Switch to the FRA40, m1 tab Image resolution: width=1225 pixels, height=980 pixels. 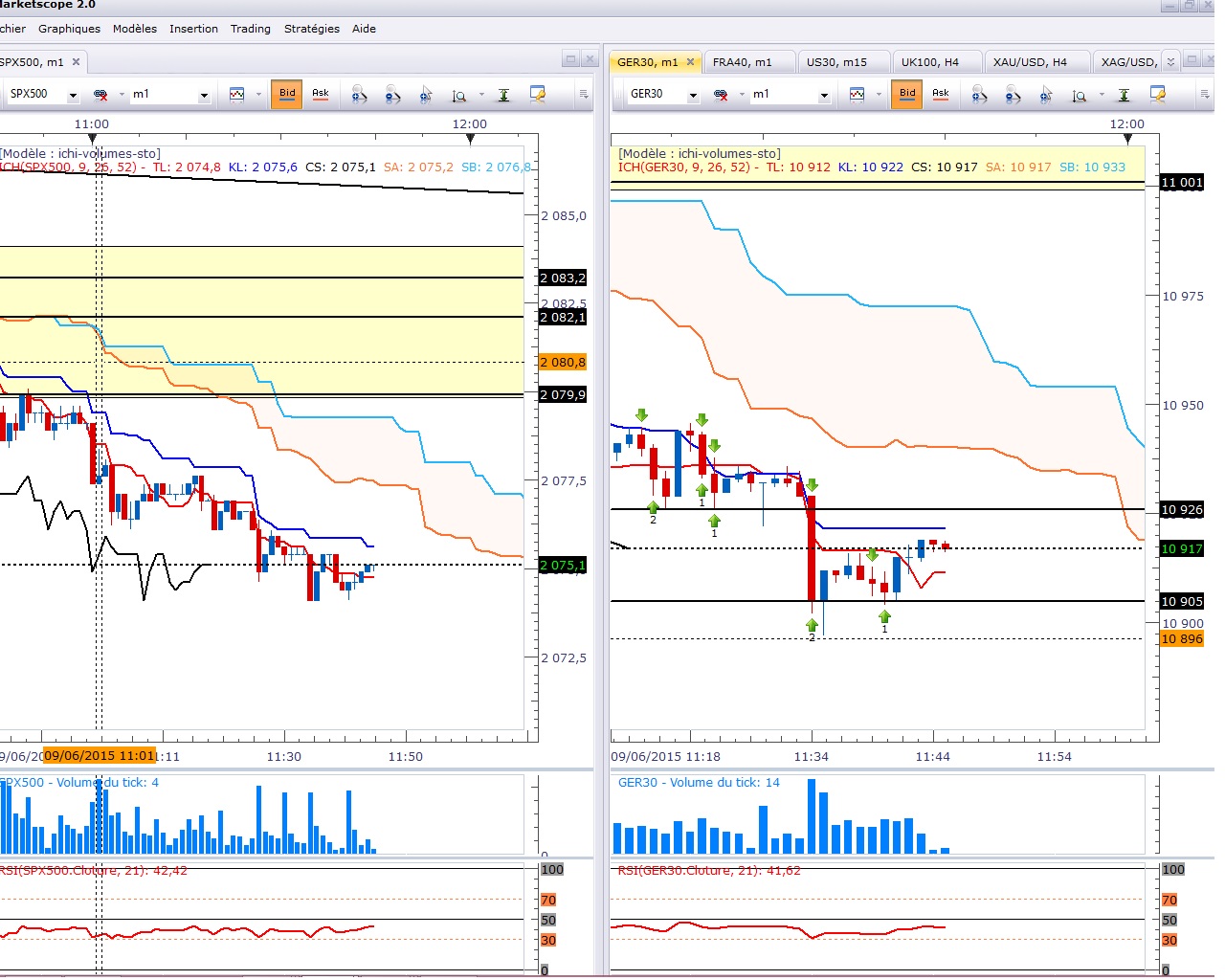750,62
